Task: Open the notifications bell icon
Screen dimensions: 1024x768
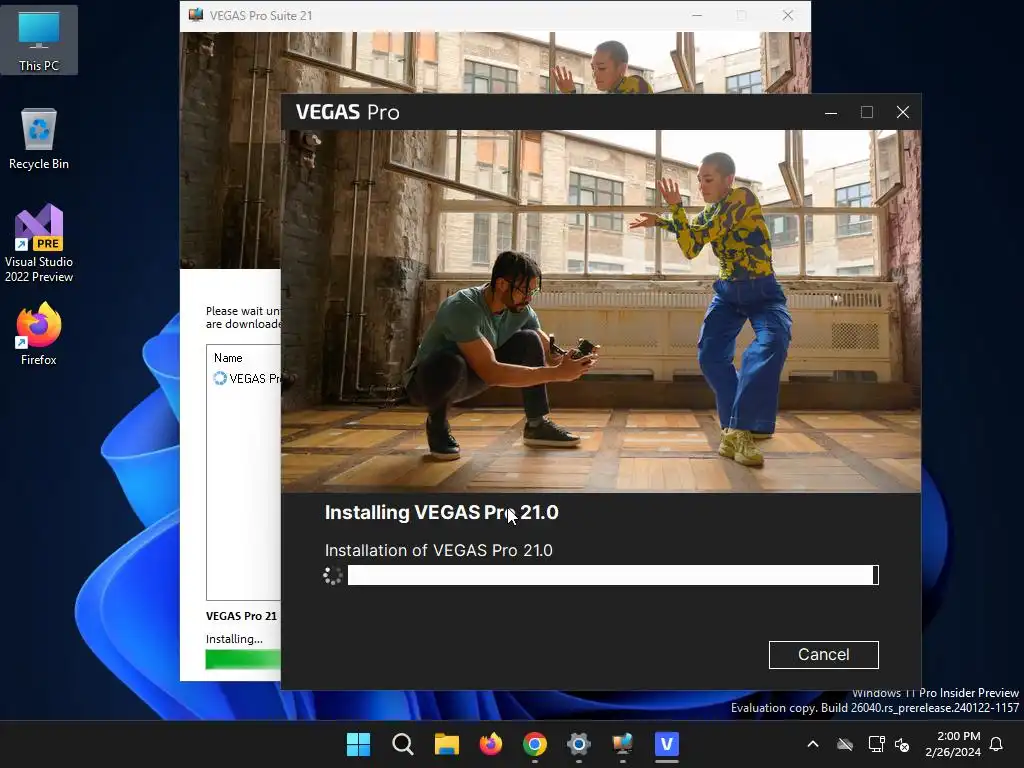Action: [996, 744]
